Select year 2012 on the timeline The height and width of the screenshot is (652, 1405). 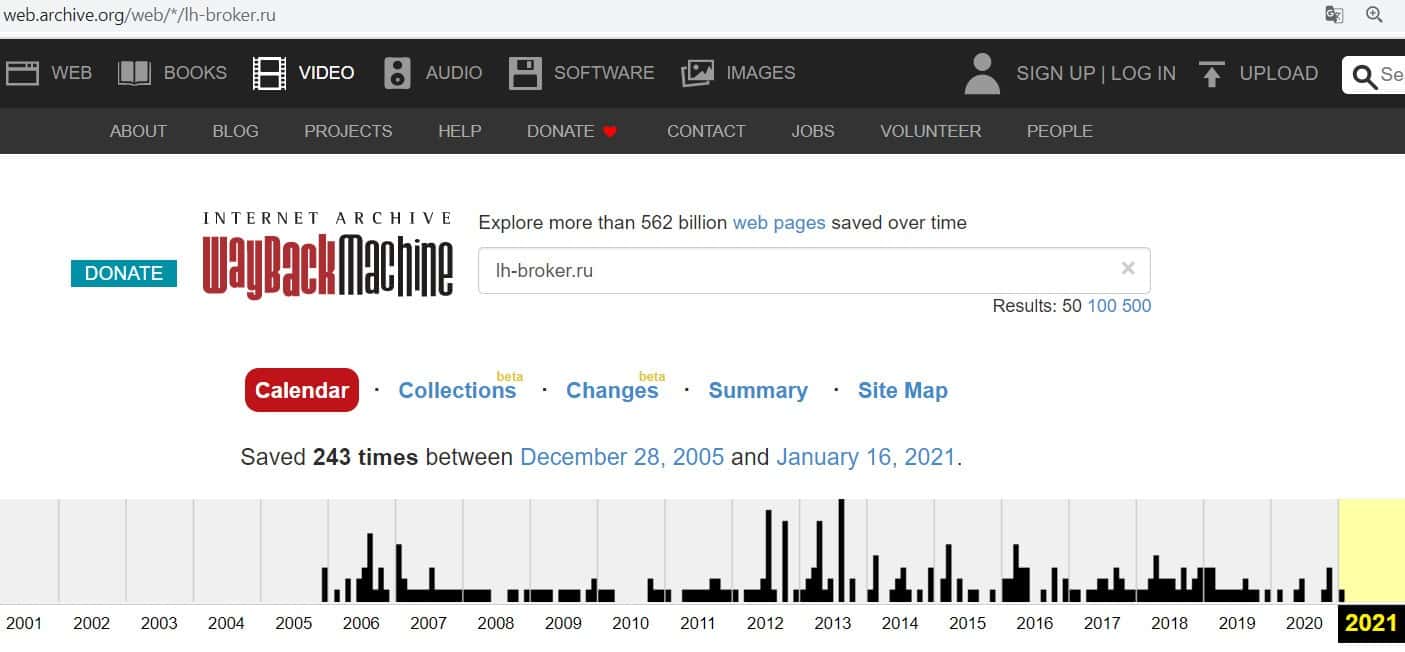pos(765,623)
